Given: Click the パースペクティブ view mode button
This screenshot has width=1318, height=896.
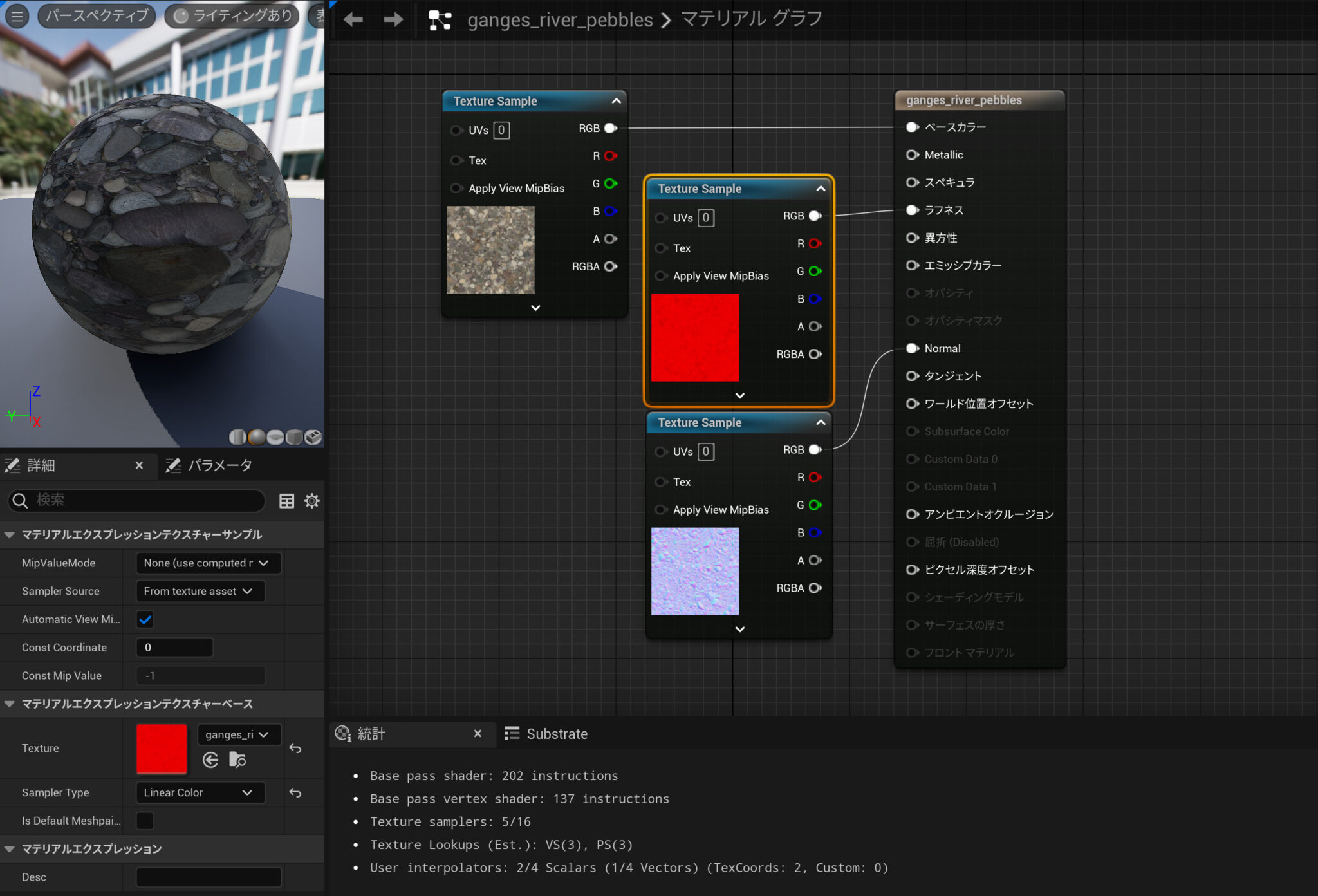Looking at the screenshot, I should tap(97, 16).
